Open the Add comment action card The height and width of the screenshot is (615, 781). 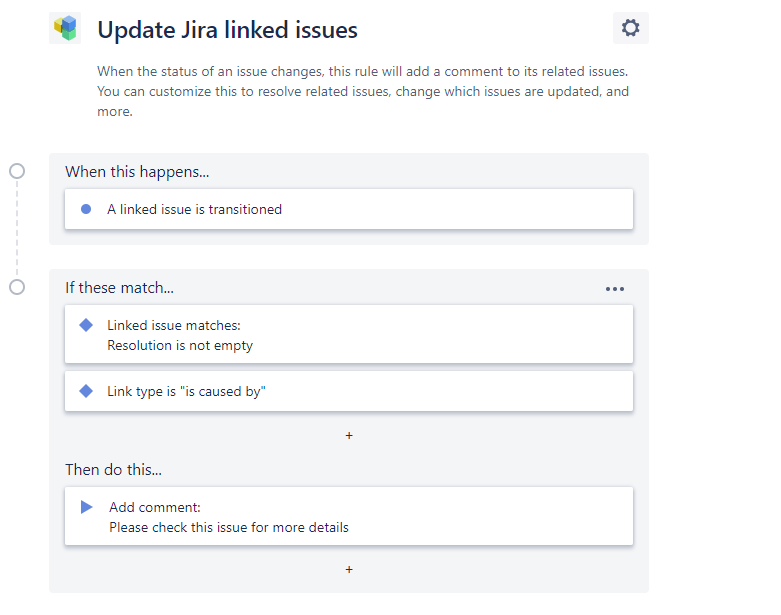[349, 516]
